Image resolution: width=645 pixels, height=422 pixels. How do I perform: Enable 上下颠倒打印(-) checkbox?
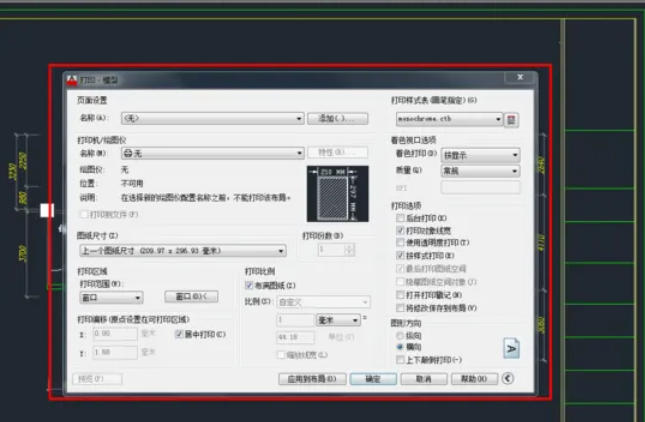coord(400,360)
